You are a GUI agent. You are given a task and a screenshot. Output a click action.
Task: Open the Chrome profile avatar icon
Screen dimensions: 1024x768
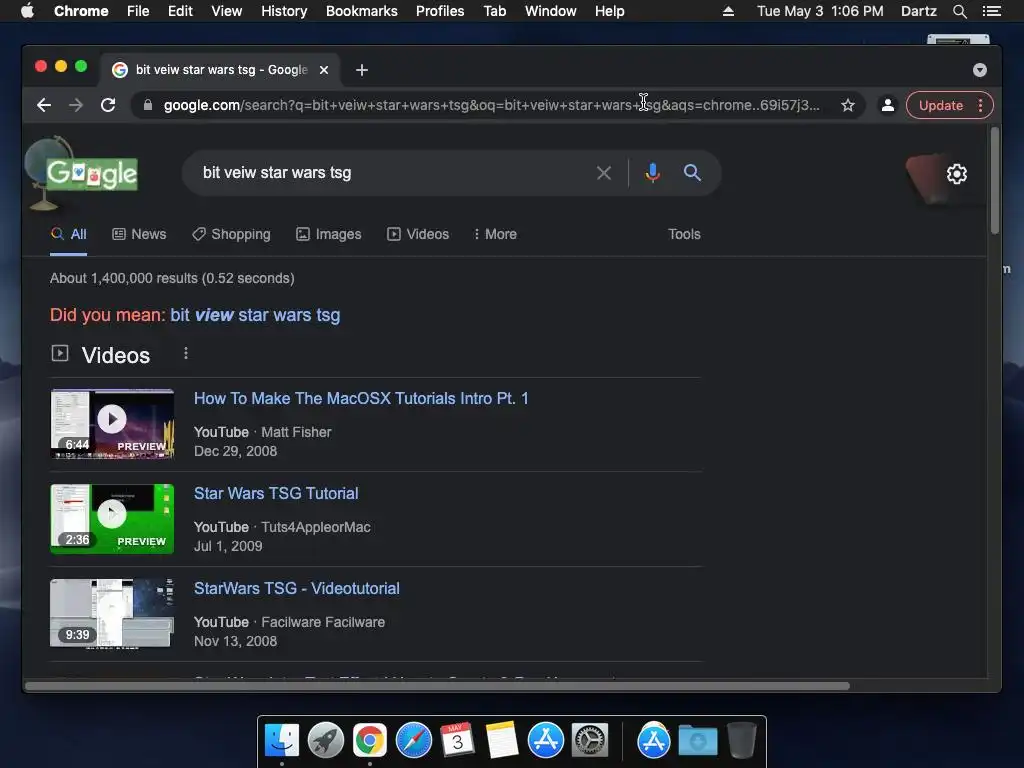(x=888, y=105)
